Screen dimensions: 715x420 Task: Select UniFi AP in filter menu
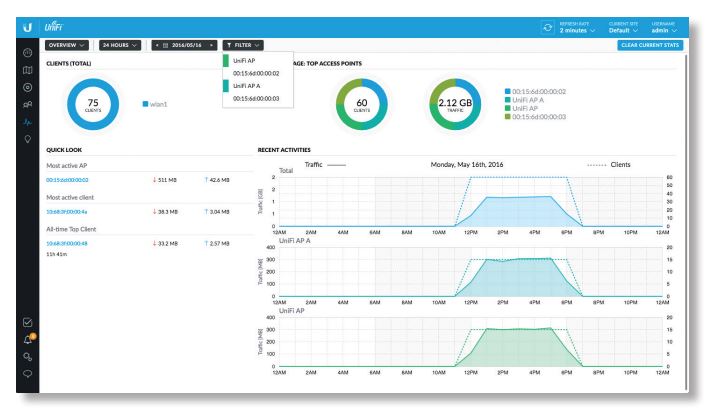[x=258, y=61]
